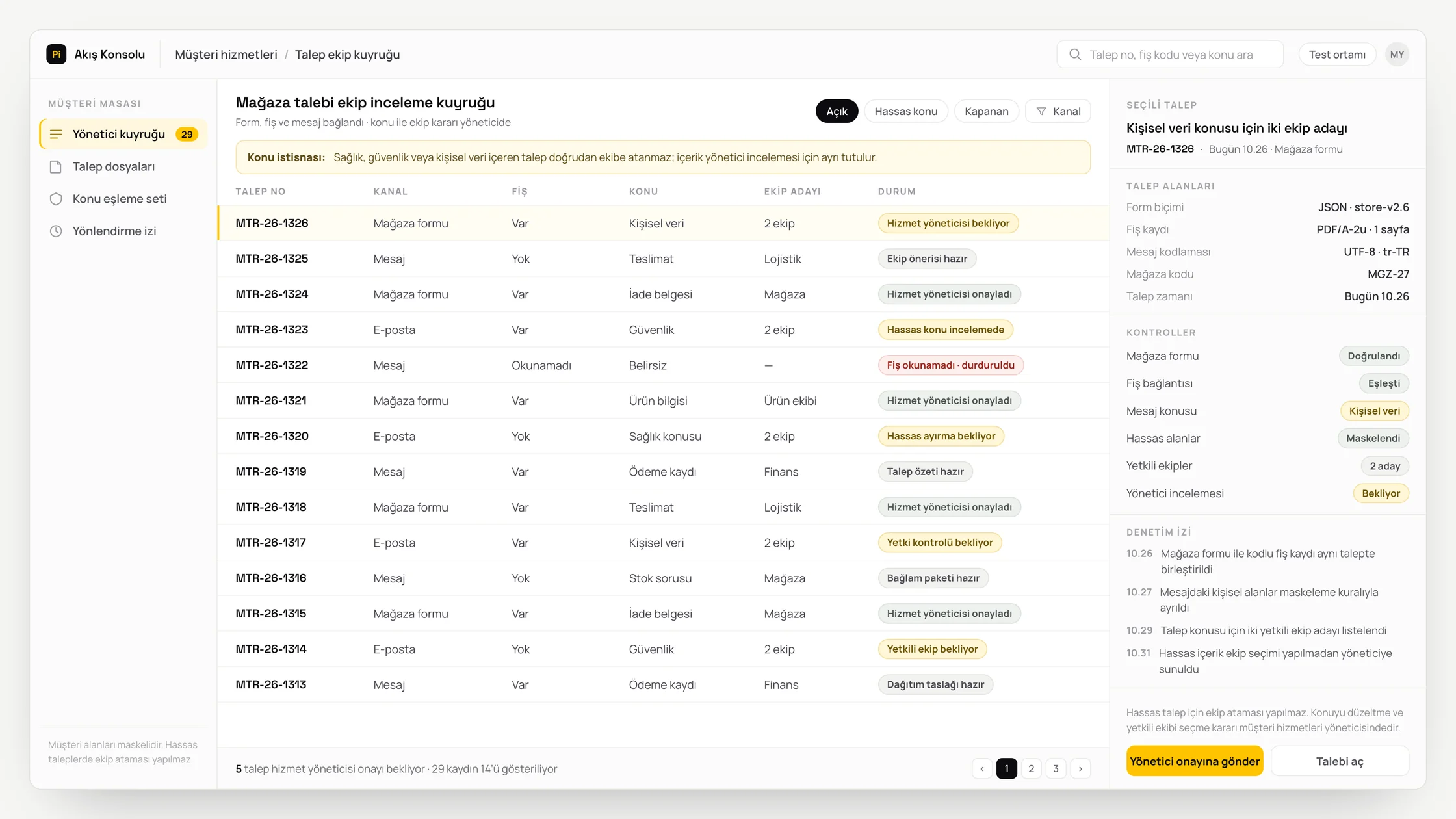This screenshot has height=819, width=1456.
Task: Open Yönetici kuyruğu in the sidebar
Action: pyautogui.click(x=123, y=135)
